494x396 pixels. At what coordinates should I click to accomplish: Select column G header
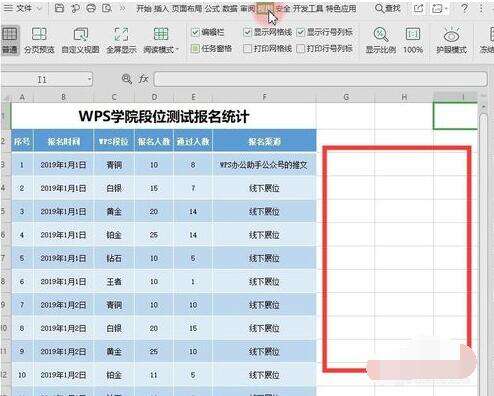346,97
